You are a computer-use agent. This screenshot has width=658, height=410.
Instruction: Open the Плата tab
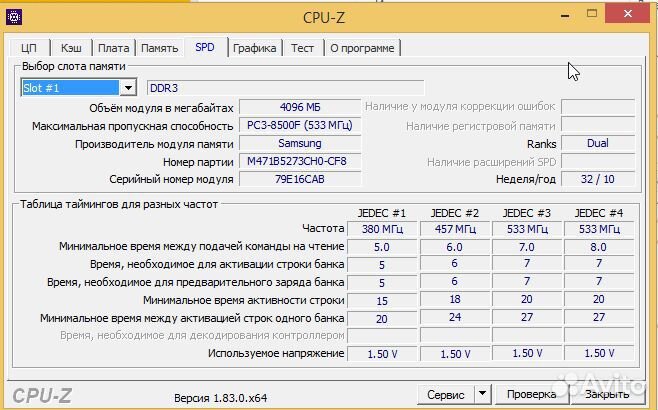coord(113,48)
